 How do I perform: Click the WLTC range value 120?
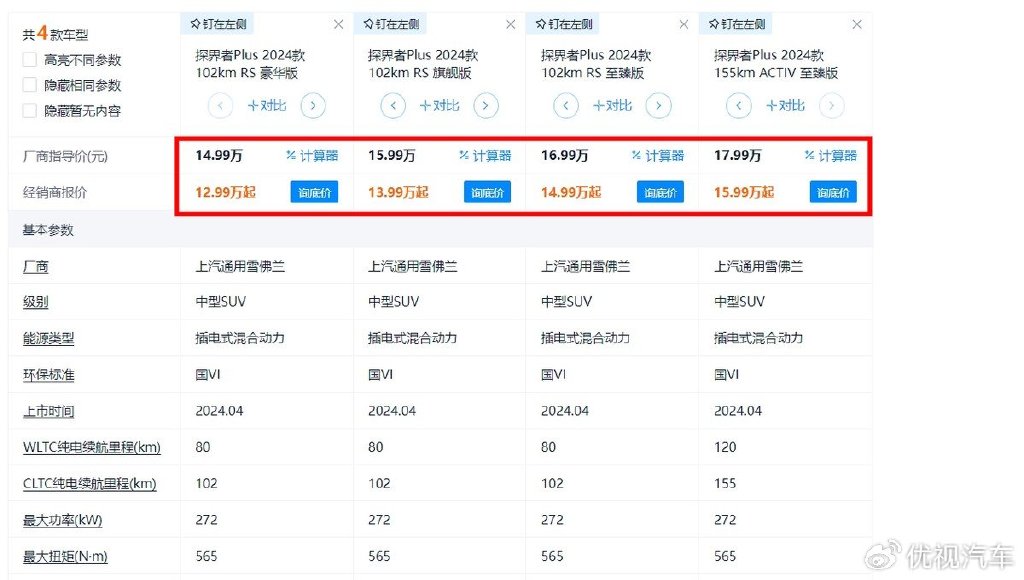[x=725, y=447]
